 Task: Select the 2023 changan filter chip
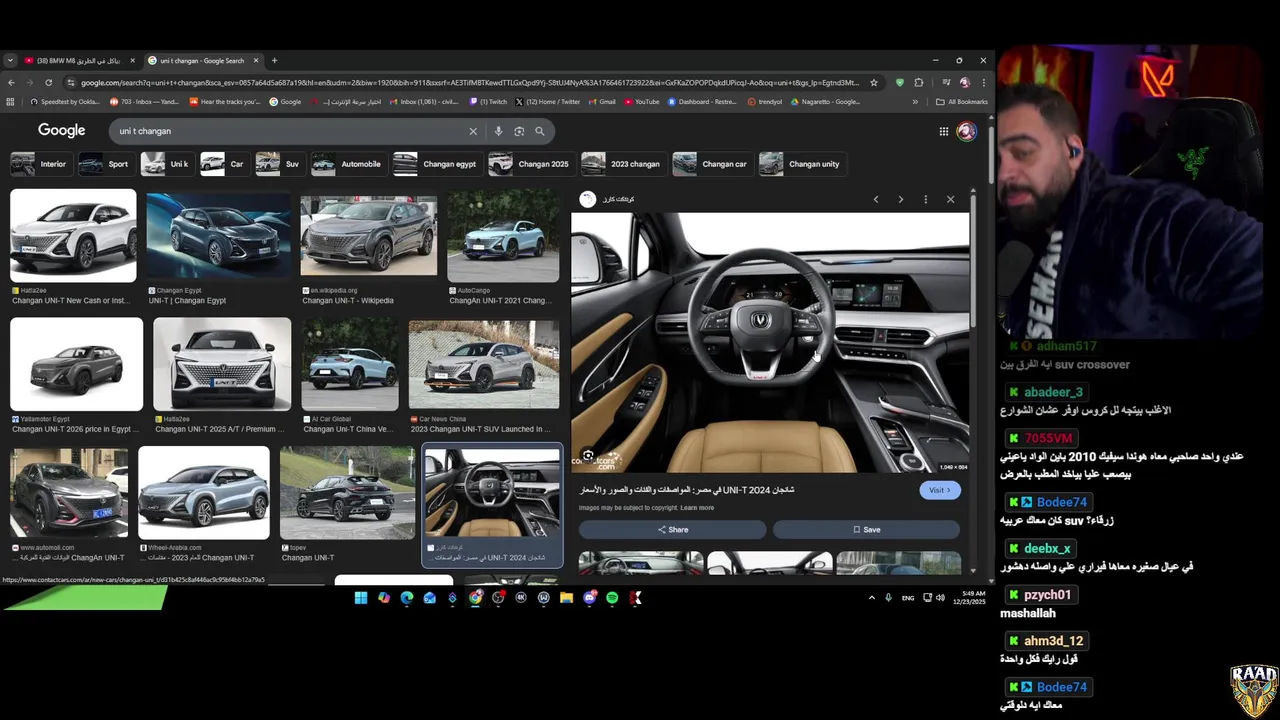[x=622, y=164]
